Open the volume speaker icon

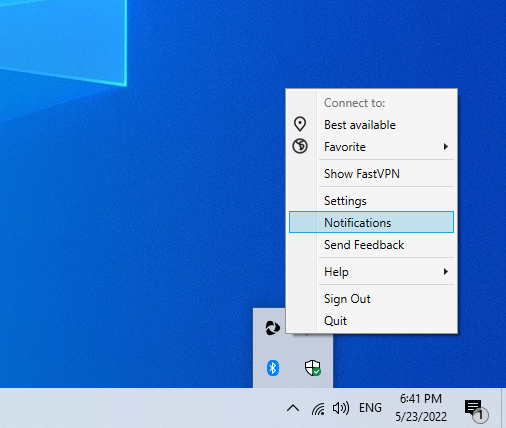click(341, 408)
